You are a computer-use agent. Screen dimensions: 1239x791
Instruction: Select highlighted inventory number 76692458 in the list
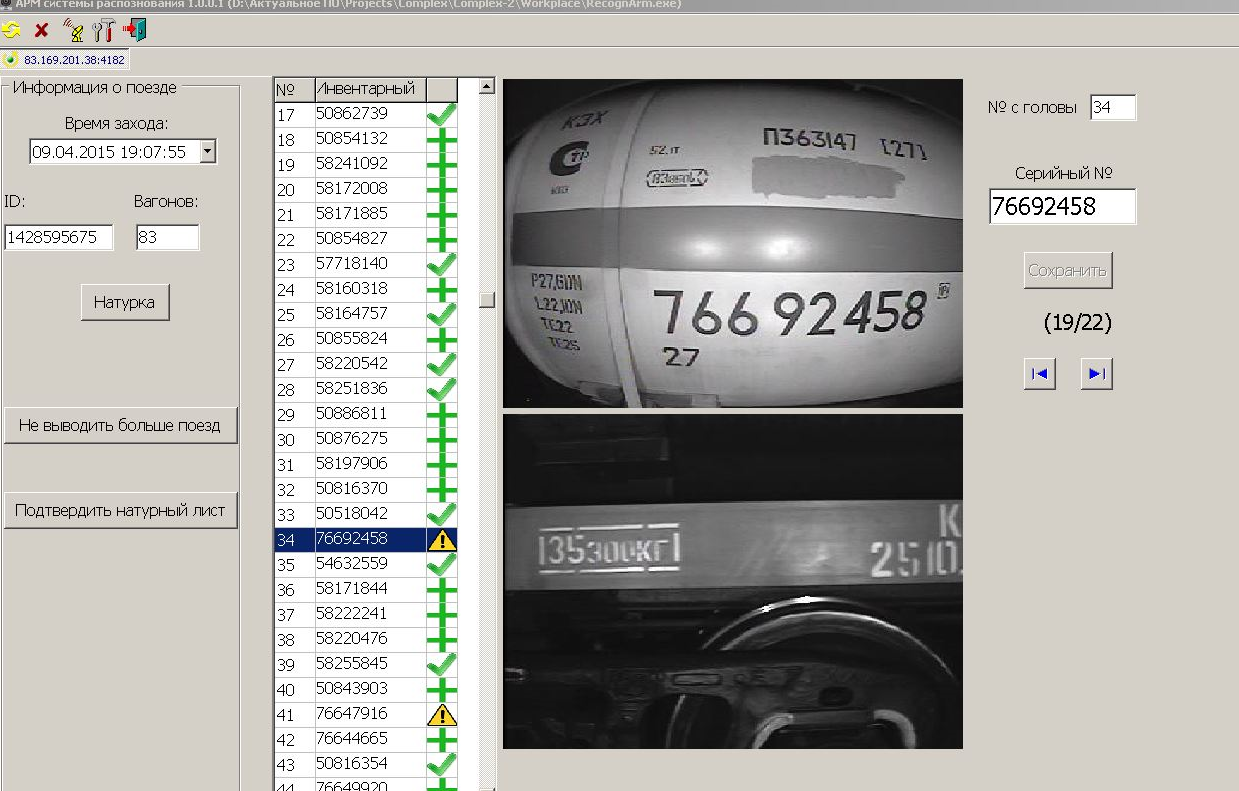coord(352,540)
